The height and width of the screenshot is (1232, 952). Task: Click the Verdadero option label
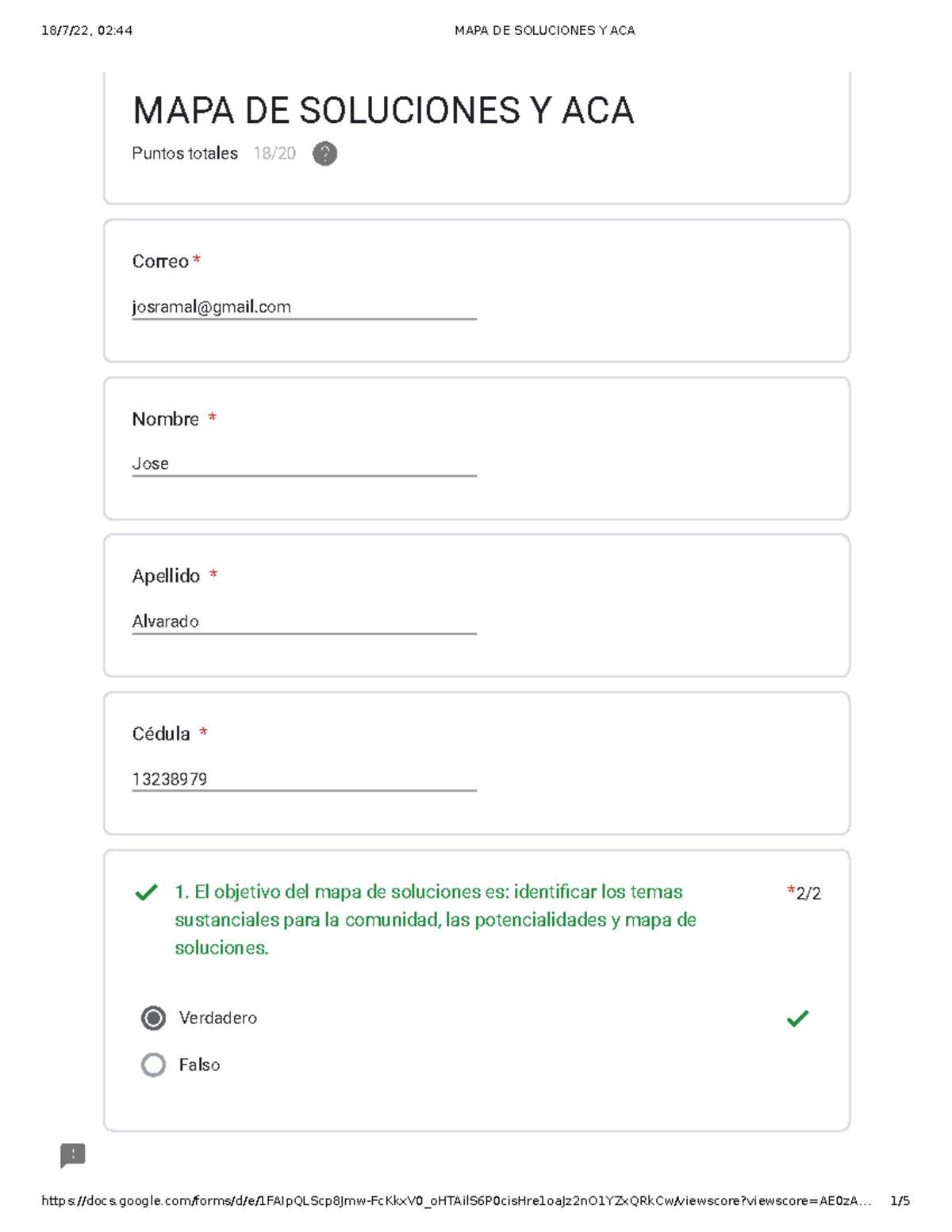pyautogui.click(x=218, y=1018)
